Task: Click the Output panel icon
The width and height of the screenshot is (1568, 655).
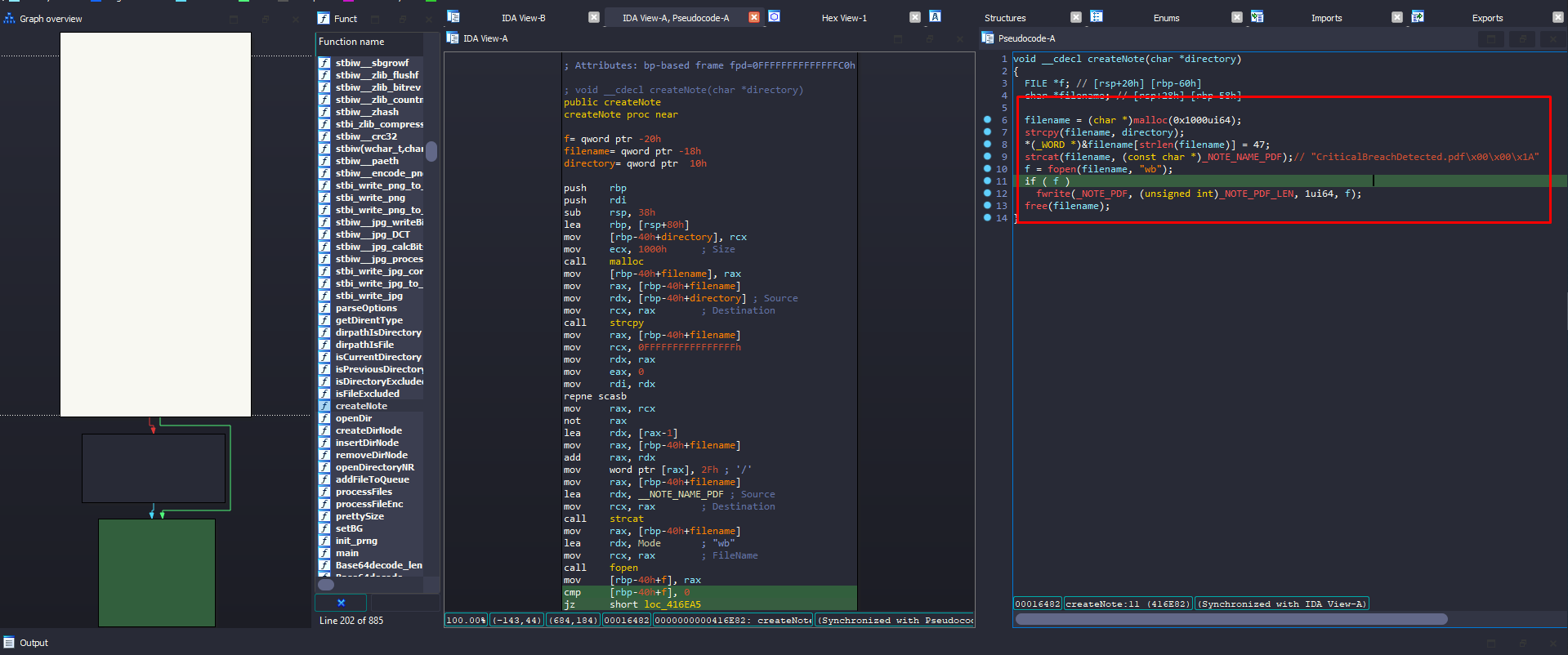Action: (x=9, y=643)
